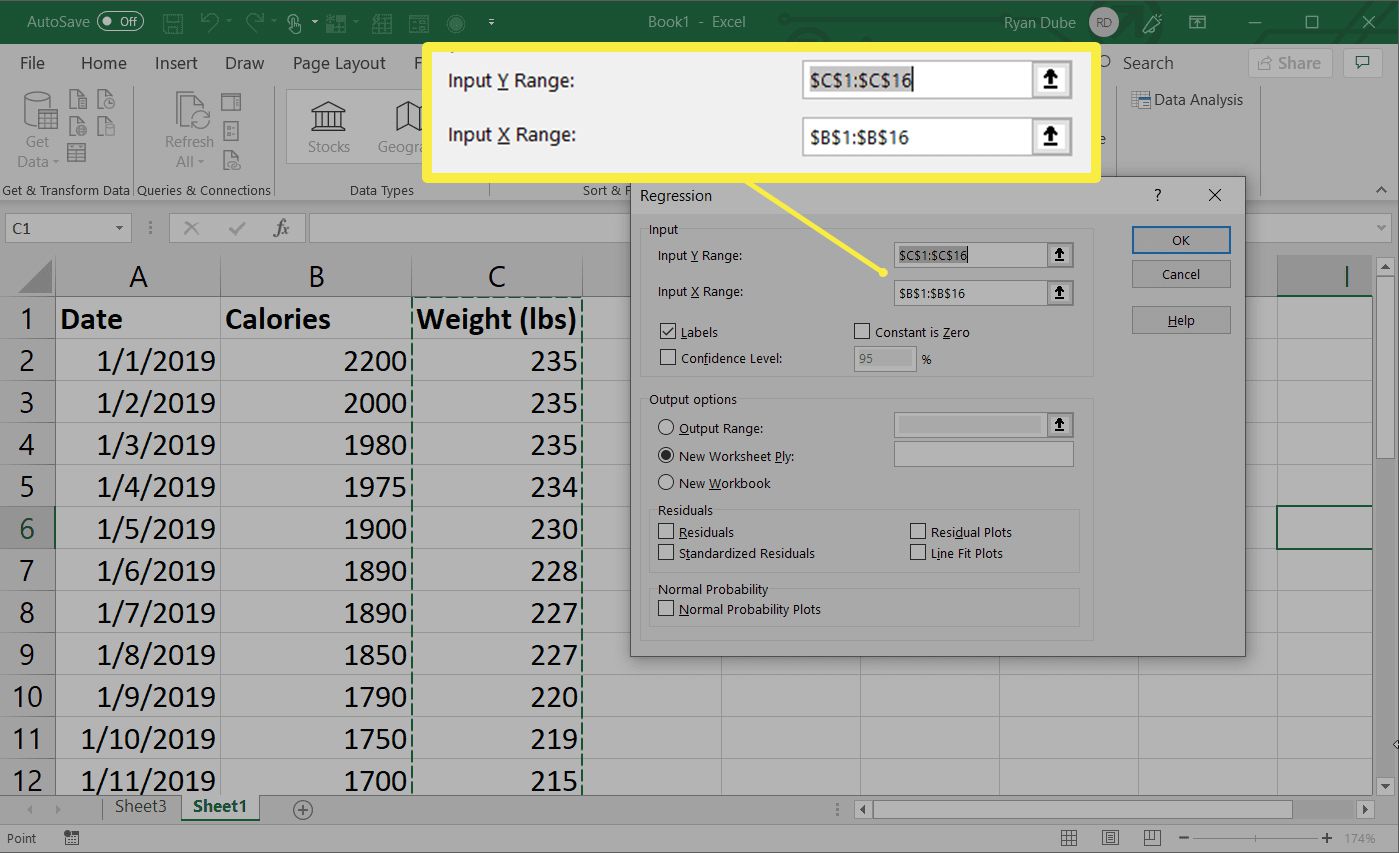1399x853 pixels.
Task: Click the Save icon in Quick Access toolbar
Action: (x=173, y=21)
